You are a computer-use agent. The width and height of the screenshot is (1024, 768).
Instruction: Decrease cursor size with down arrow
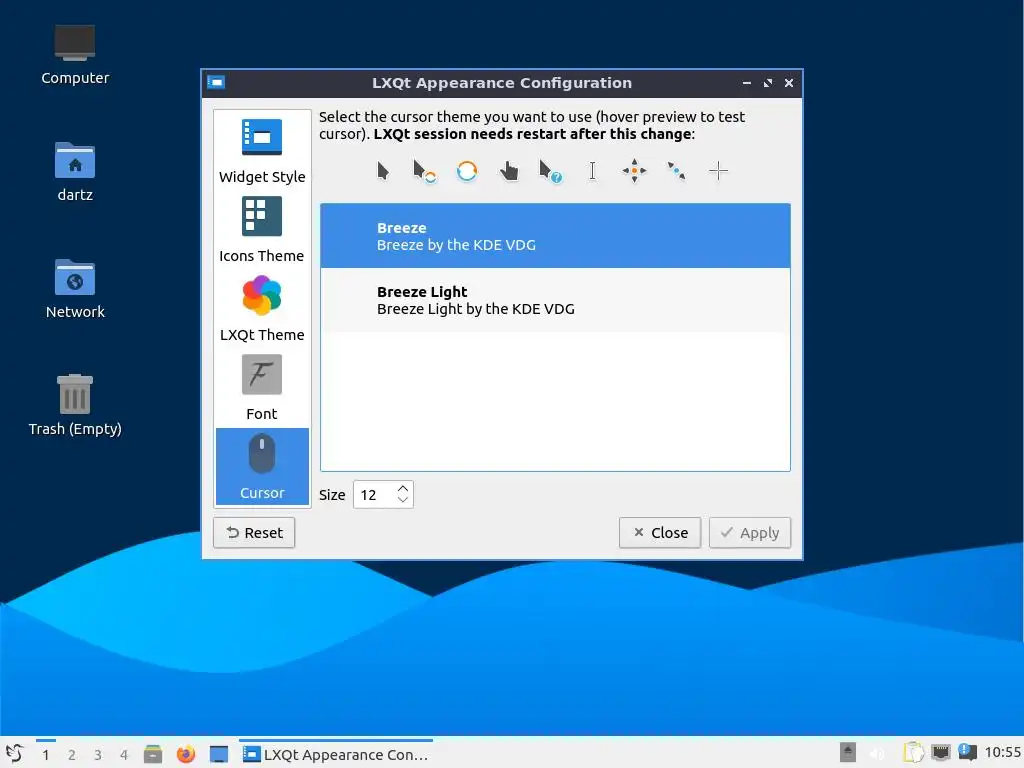403,500
